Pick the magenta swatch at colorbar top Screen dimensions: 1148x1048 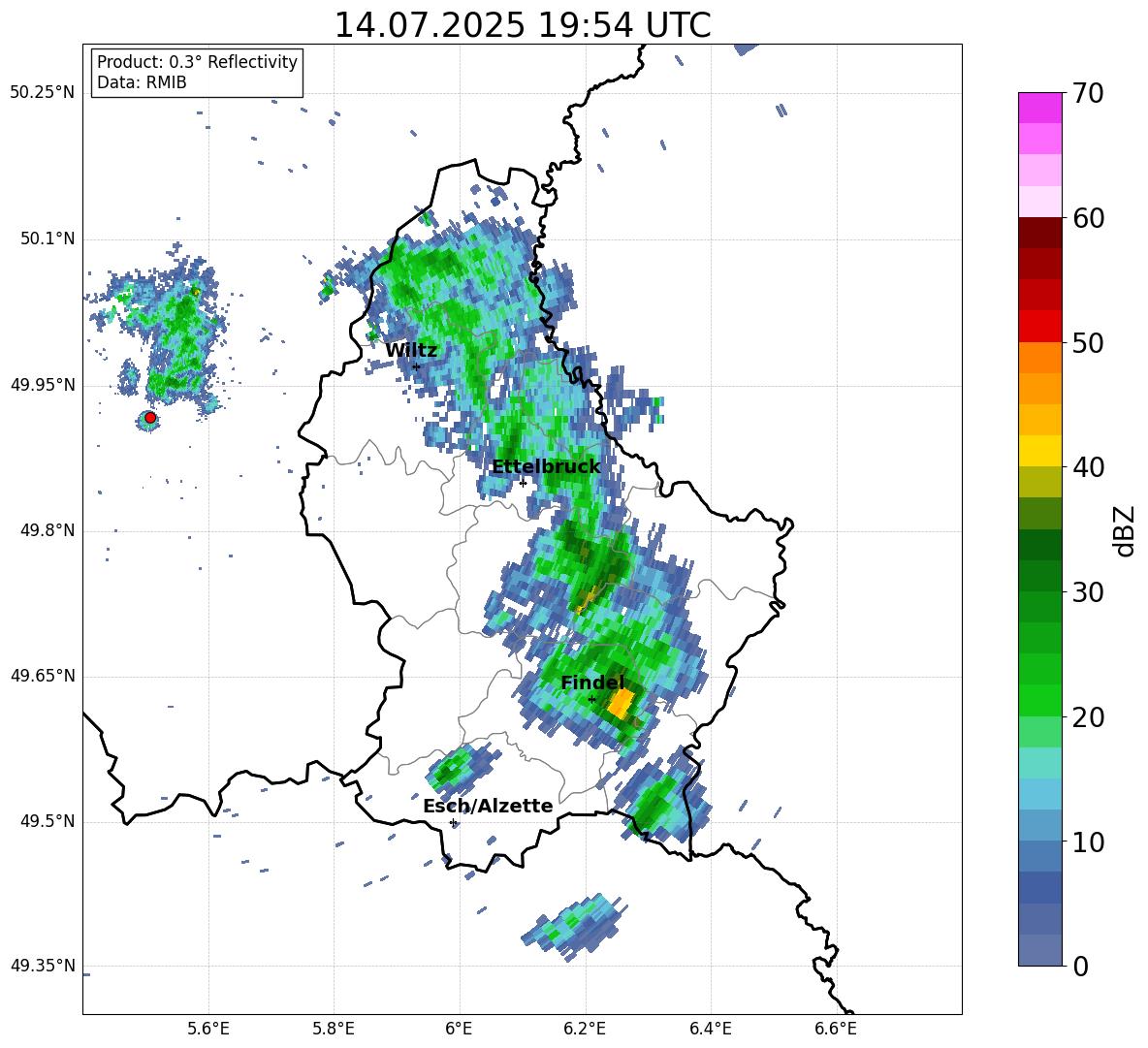(1039, 108)
